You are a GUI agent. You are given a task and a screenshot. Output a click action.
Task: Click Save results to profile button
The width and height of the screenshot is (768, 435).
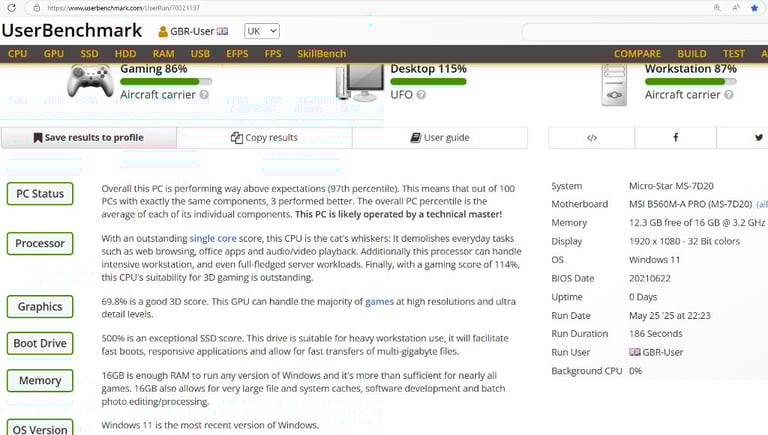click(x=89, y=138)
